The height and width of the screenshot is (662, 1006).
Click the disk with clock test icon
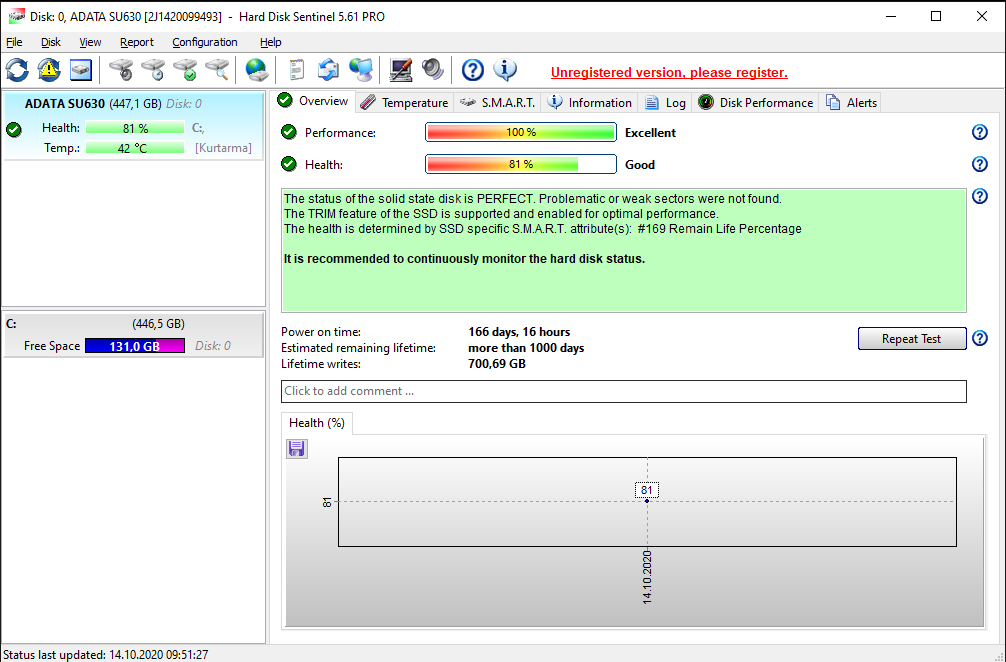(x=153, y=70)
